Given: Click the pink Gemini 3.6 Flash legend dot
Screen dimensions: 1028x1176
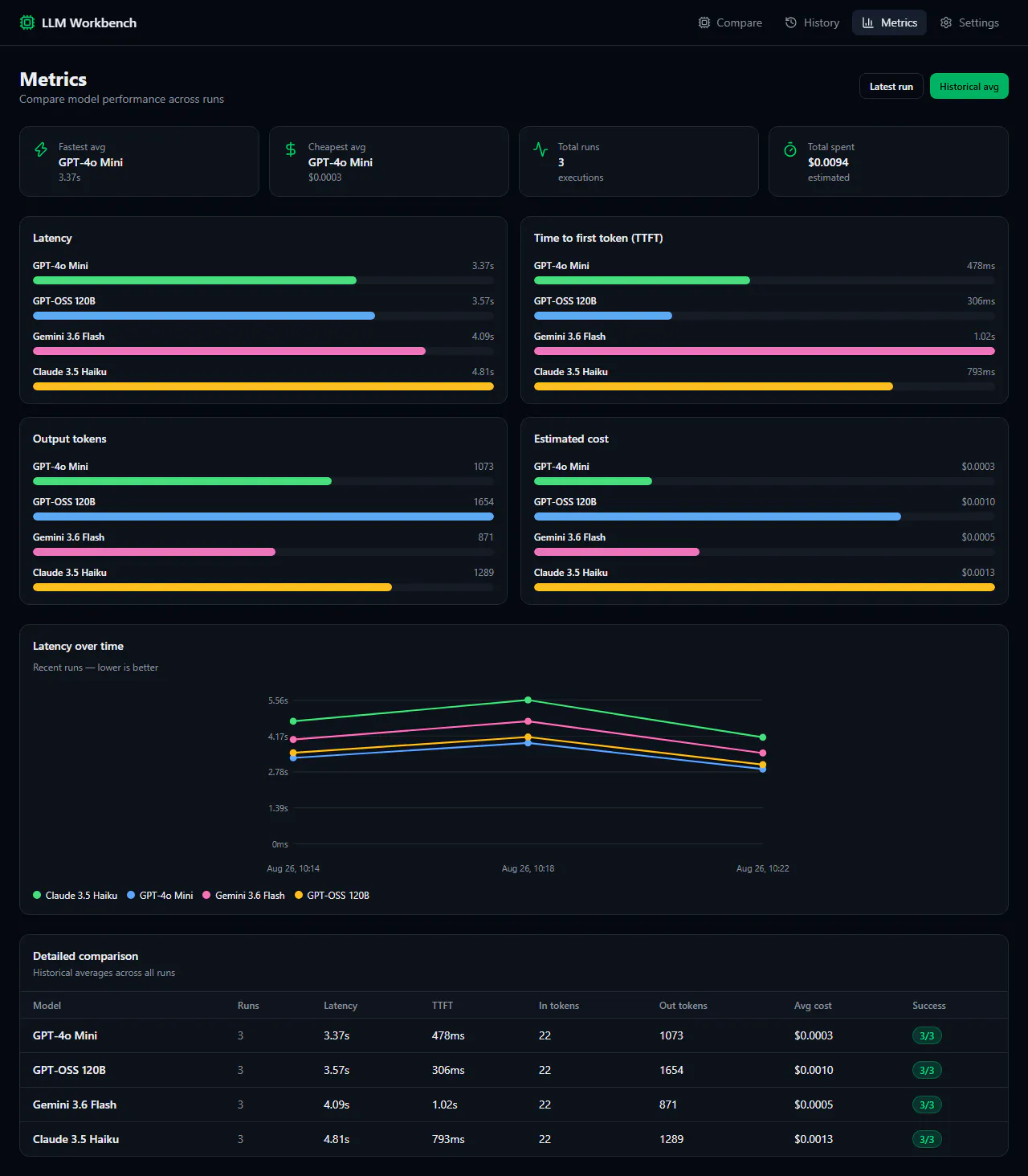Looking at the screenshot, I should (x=206, y=895).
